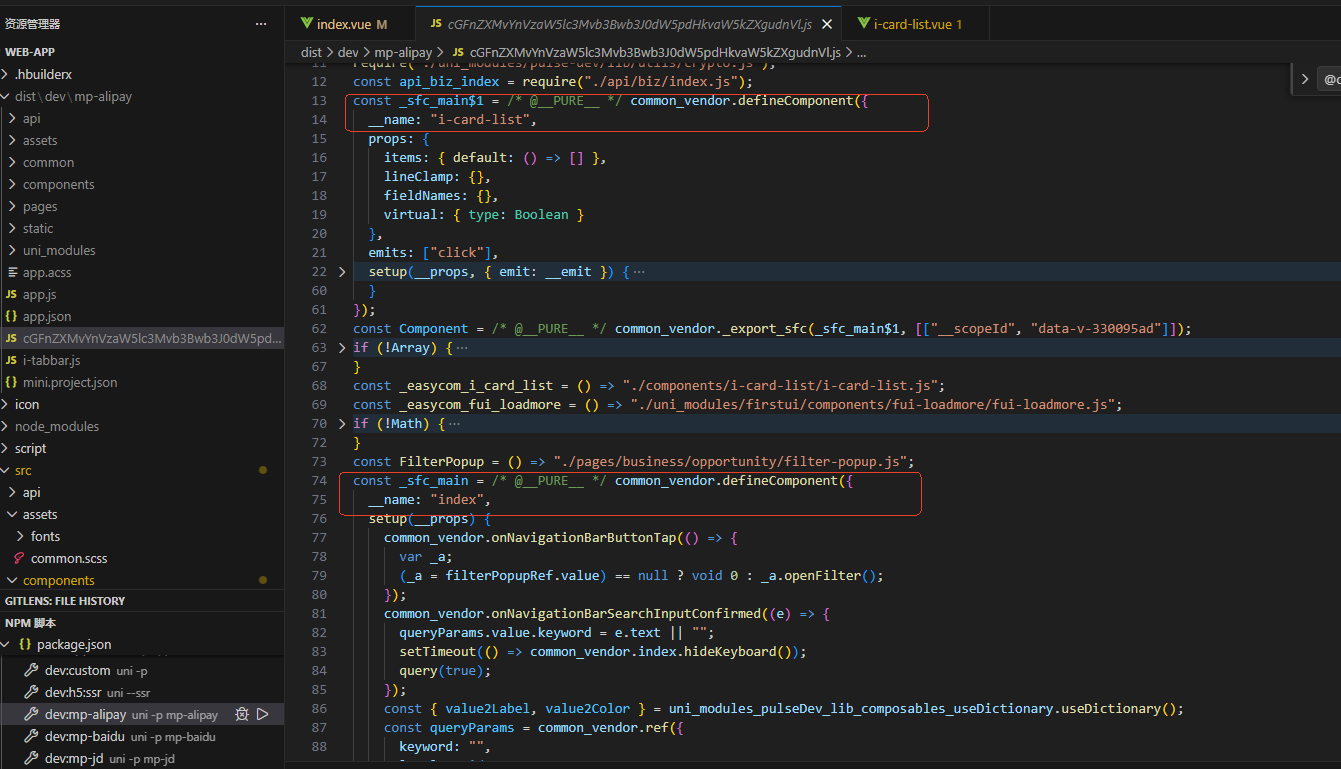Click the JSON icon of mini.project.json
The image size is (1341, 769).
tap(11, 382)
